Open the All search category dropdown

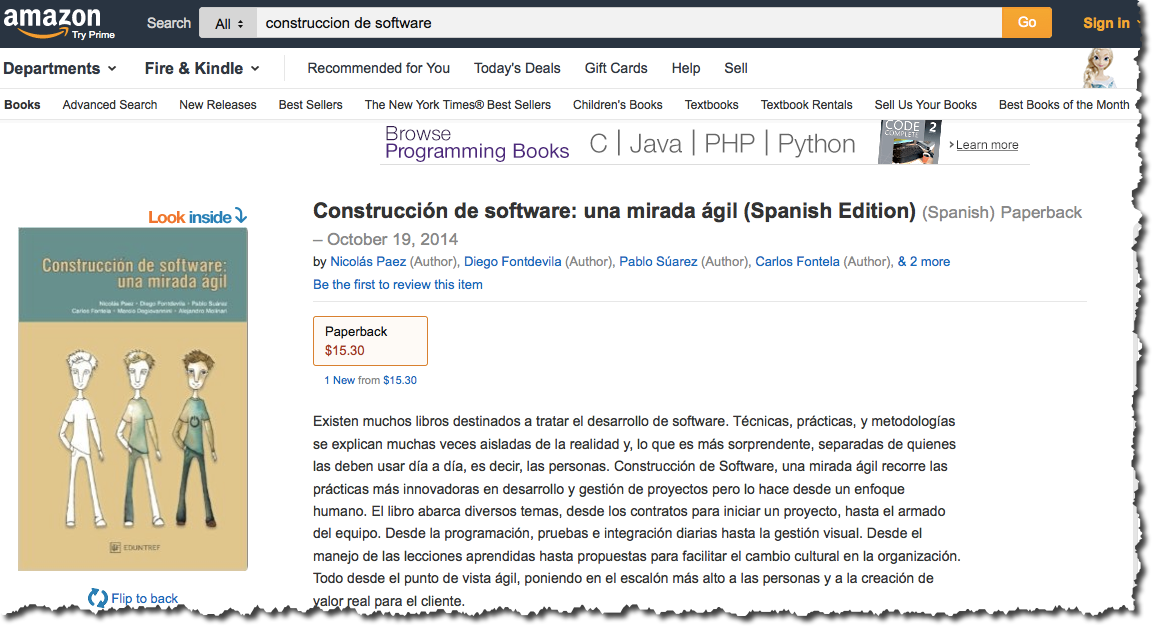(x=229, y=23)
